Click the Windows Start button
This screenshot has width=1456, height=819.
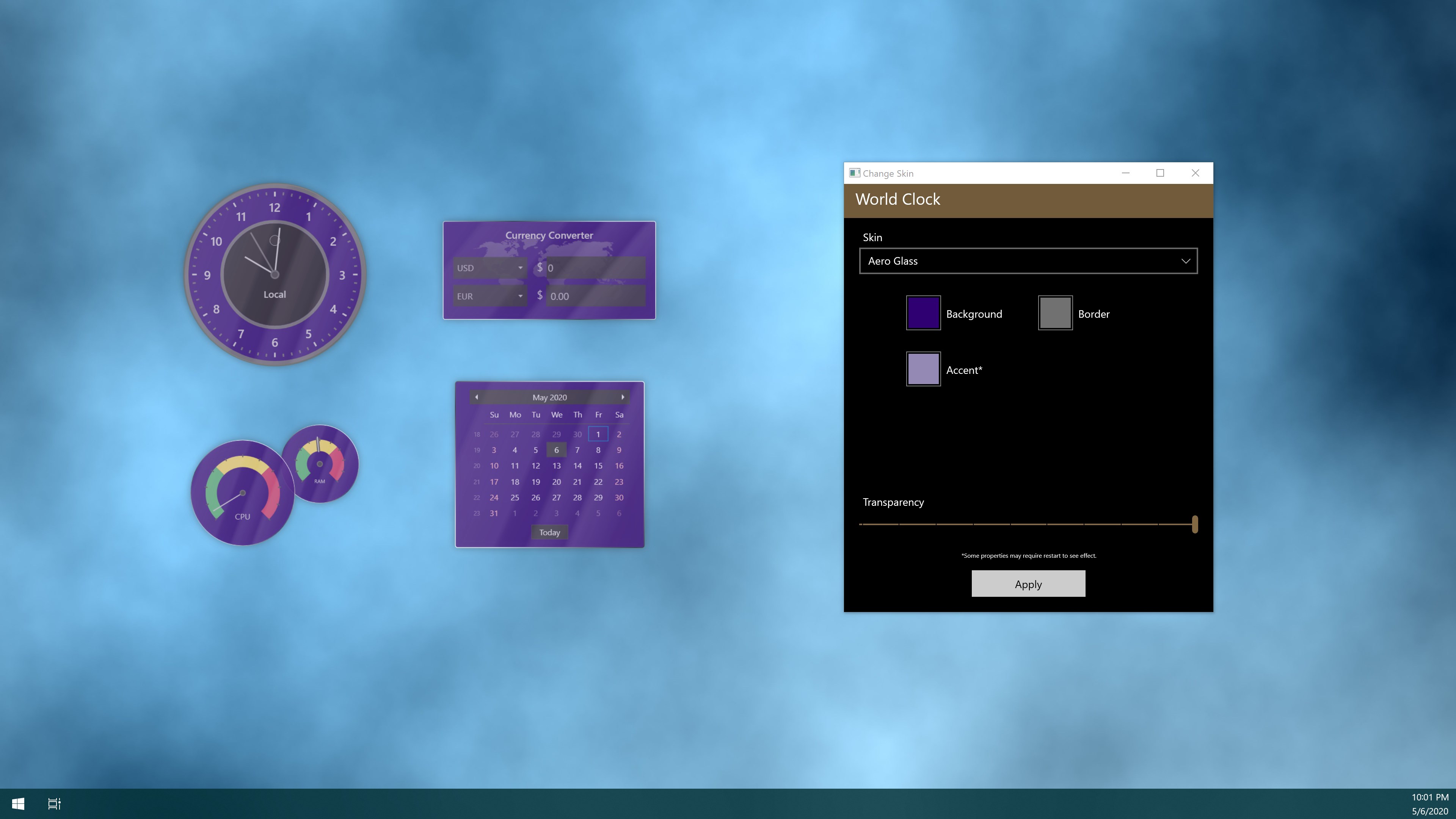18,803
